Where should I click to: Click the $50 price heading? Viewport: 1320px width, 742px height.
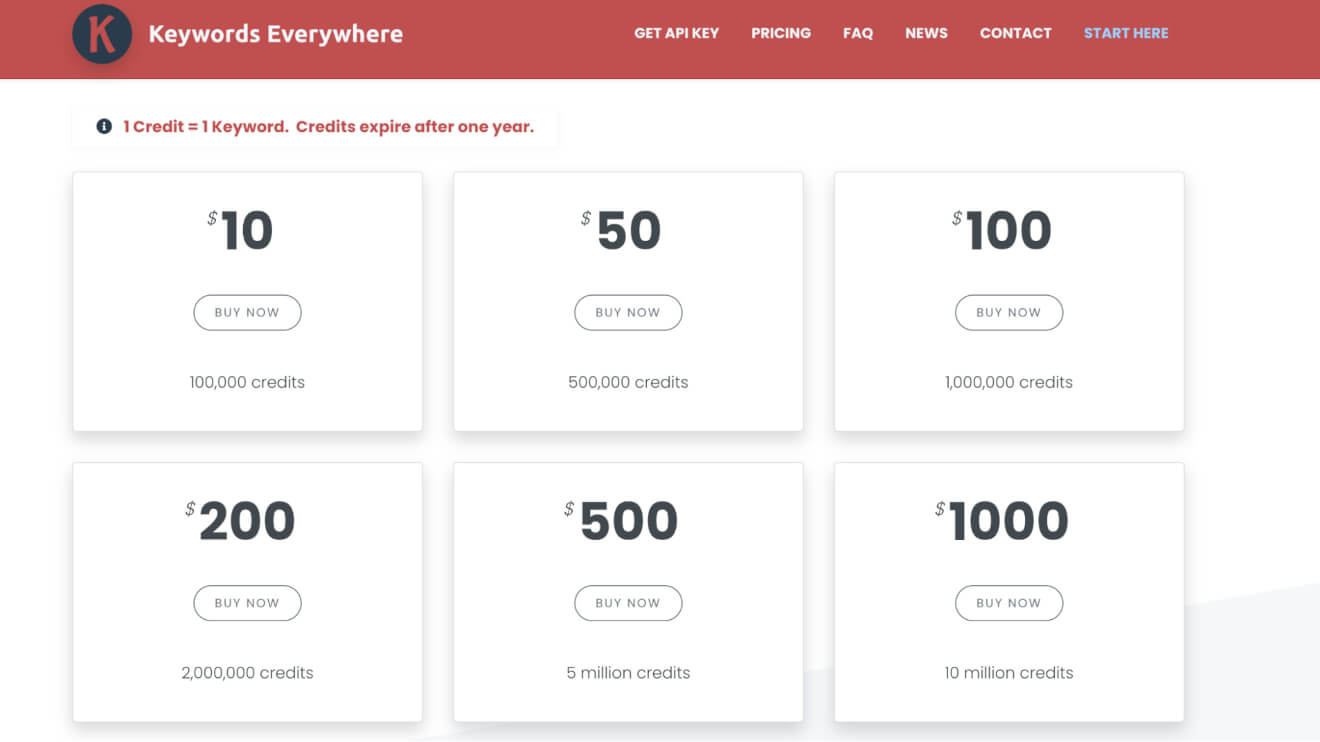click(x=621, y=230)
